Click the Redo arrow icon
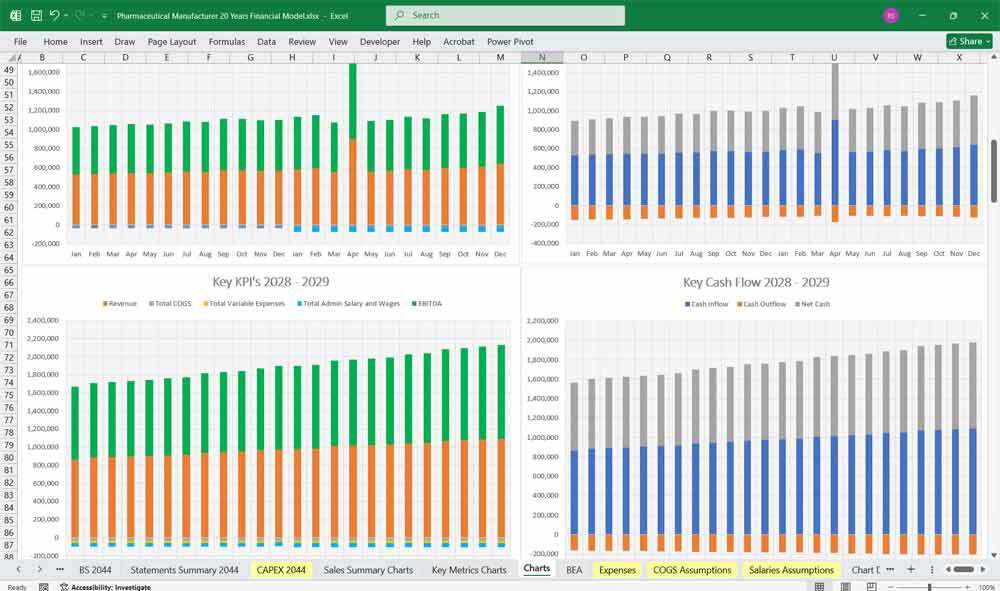 pyautogui.click(x=80, y=16)
